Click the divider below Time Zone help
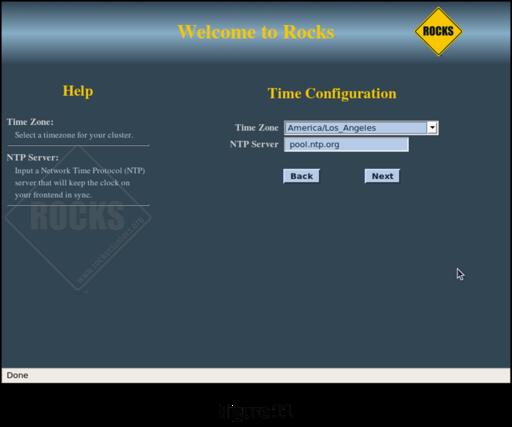Image resolution: width=512 pixels, height=427 pixels. (x=79, y=146)
